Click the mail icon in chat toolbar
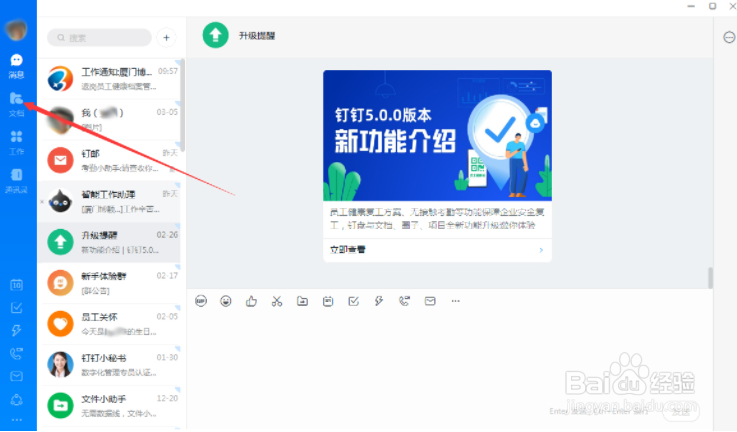 [x=430, y=301]
